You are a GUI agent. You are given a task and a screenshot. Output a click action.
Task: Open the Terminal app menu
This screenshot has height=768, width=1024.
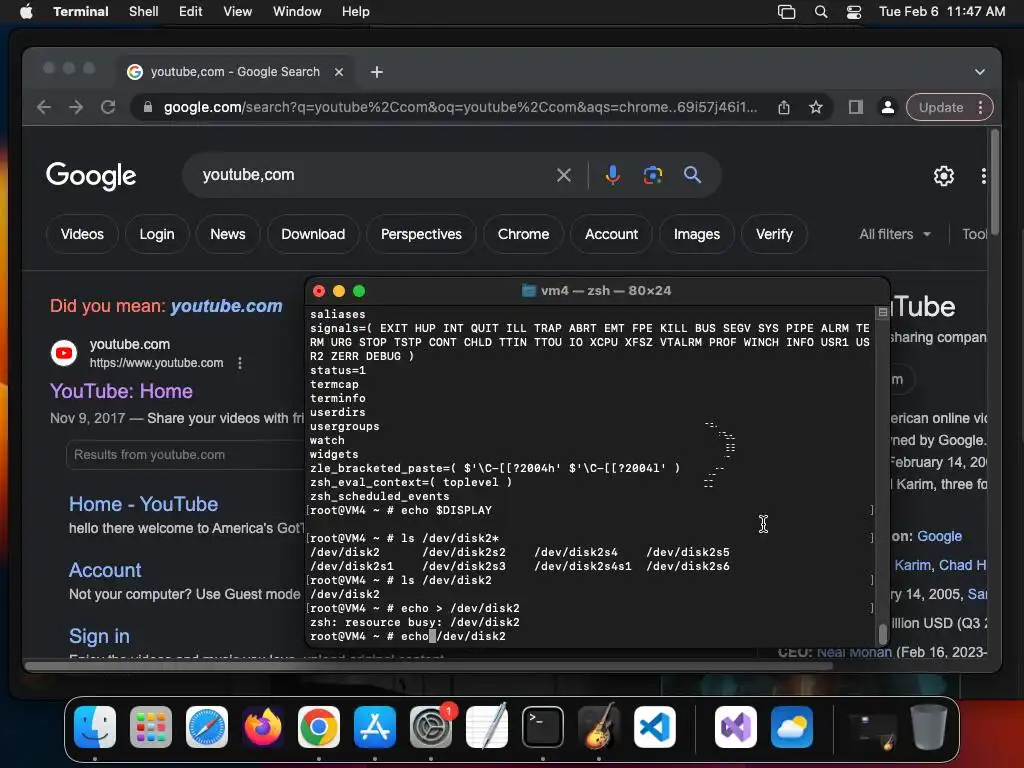click(x=81, y=12)
